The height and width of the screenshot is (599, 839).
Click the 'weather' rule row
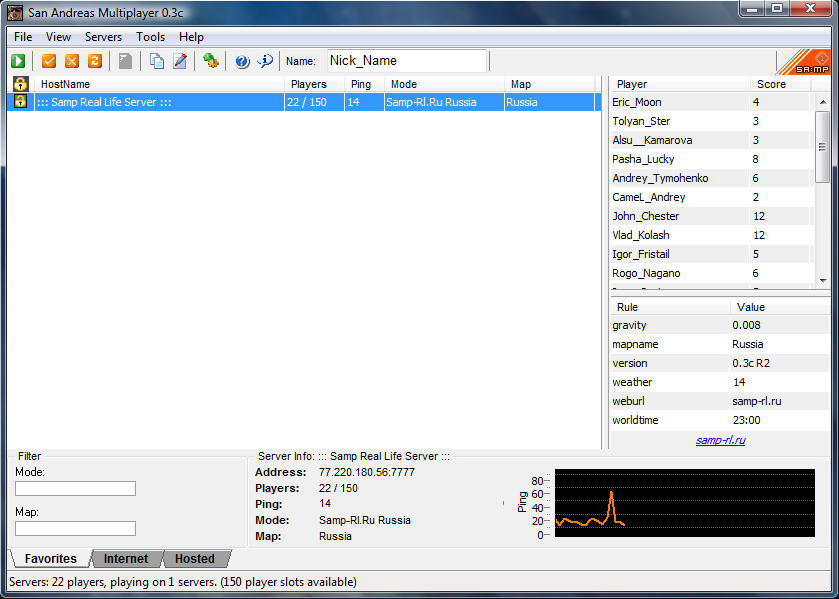(720, 382)
